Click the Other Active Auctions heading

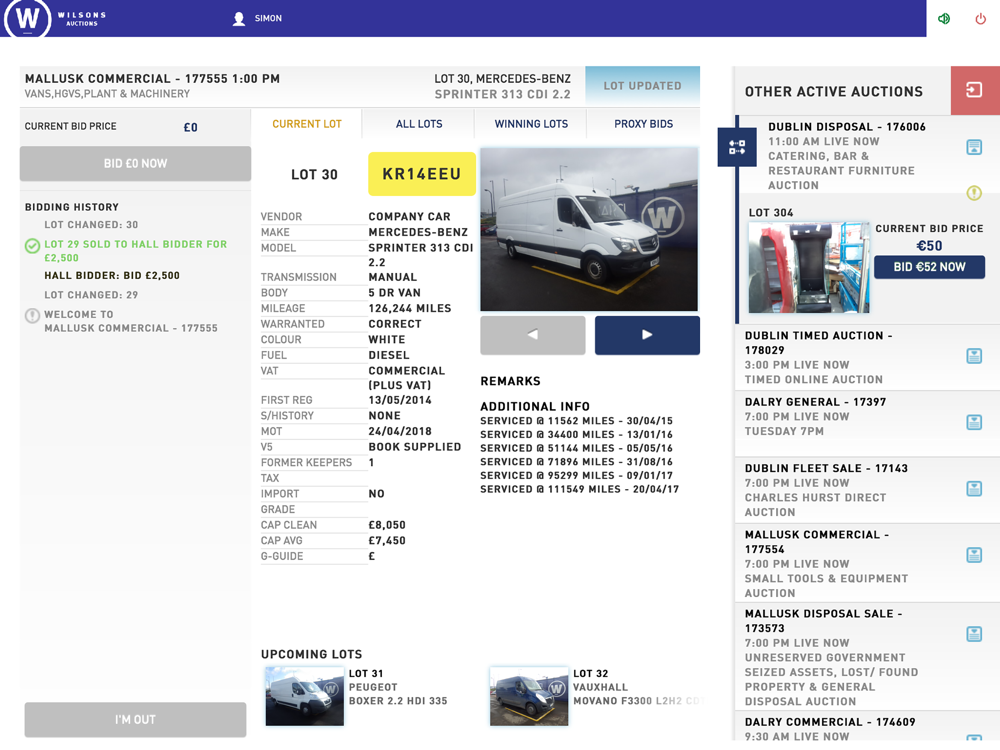point(834,91)
